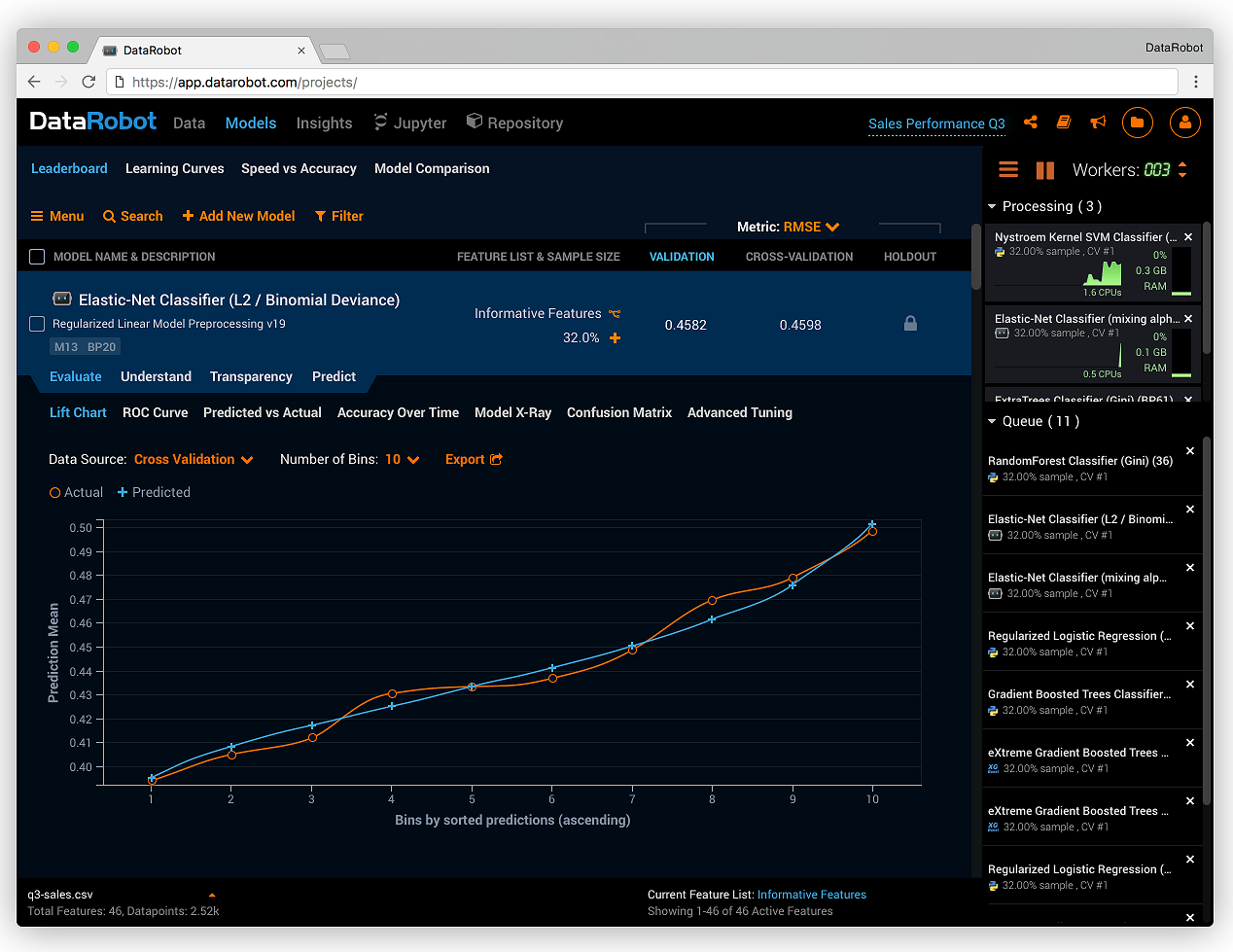
Task: Click the worker queue list icon
Action: click(1008, 170)
